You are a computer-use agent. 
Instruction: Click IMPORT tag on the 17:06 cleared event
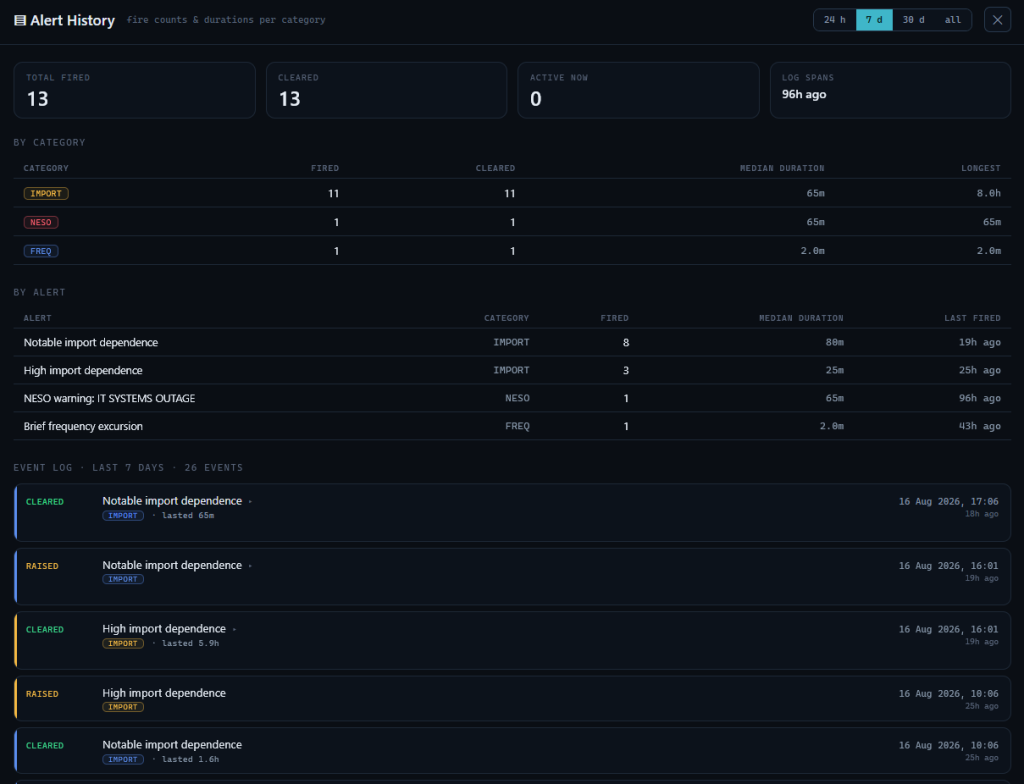point(123,515)
